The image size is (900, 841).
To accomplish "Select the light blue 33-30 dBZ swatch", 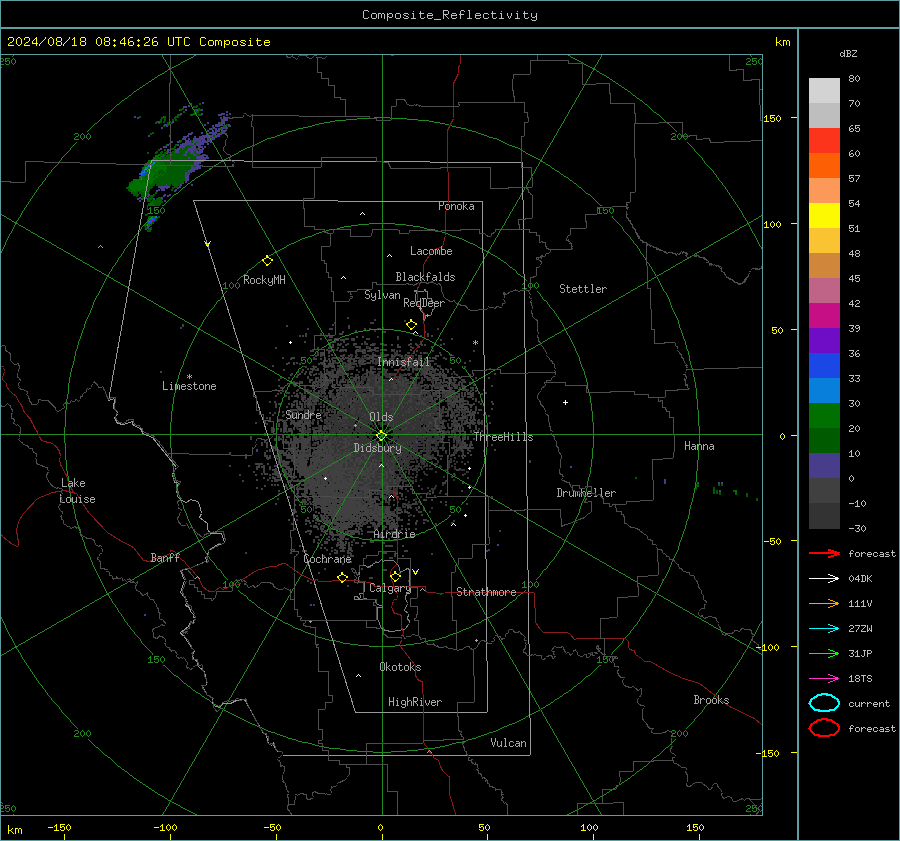I will (x=824, y=391).
